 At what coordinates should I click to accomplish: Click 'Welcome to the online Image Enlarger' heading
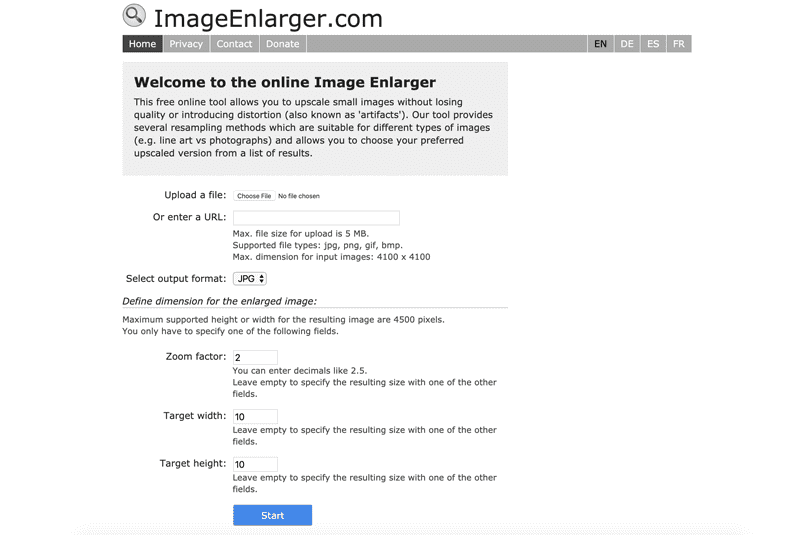(285, 82)
